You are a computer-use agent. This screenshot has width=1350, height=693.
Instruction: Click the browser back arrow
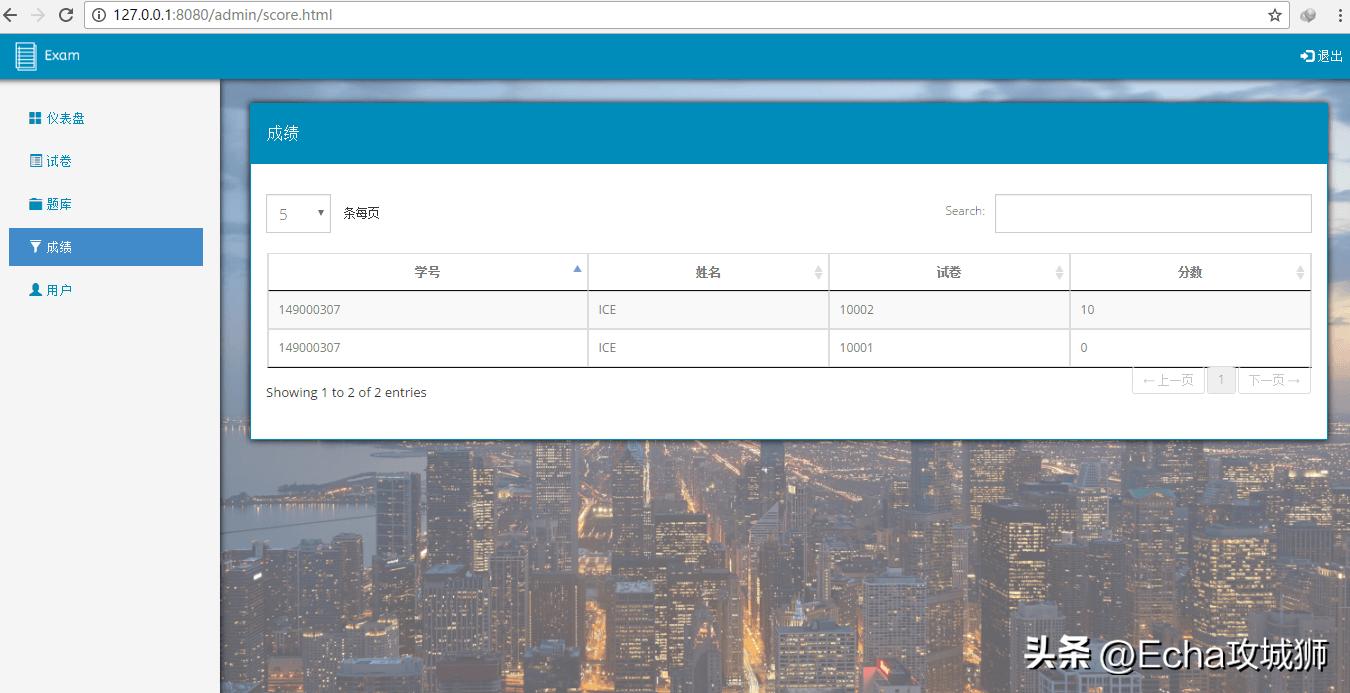(x=11, y=15)
